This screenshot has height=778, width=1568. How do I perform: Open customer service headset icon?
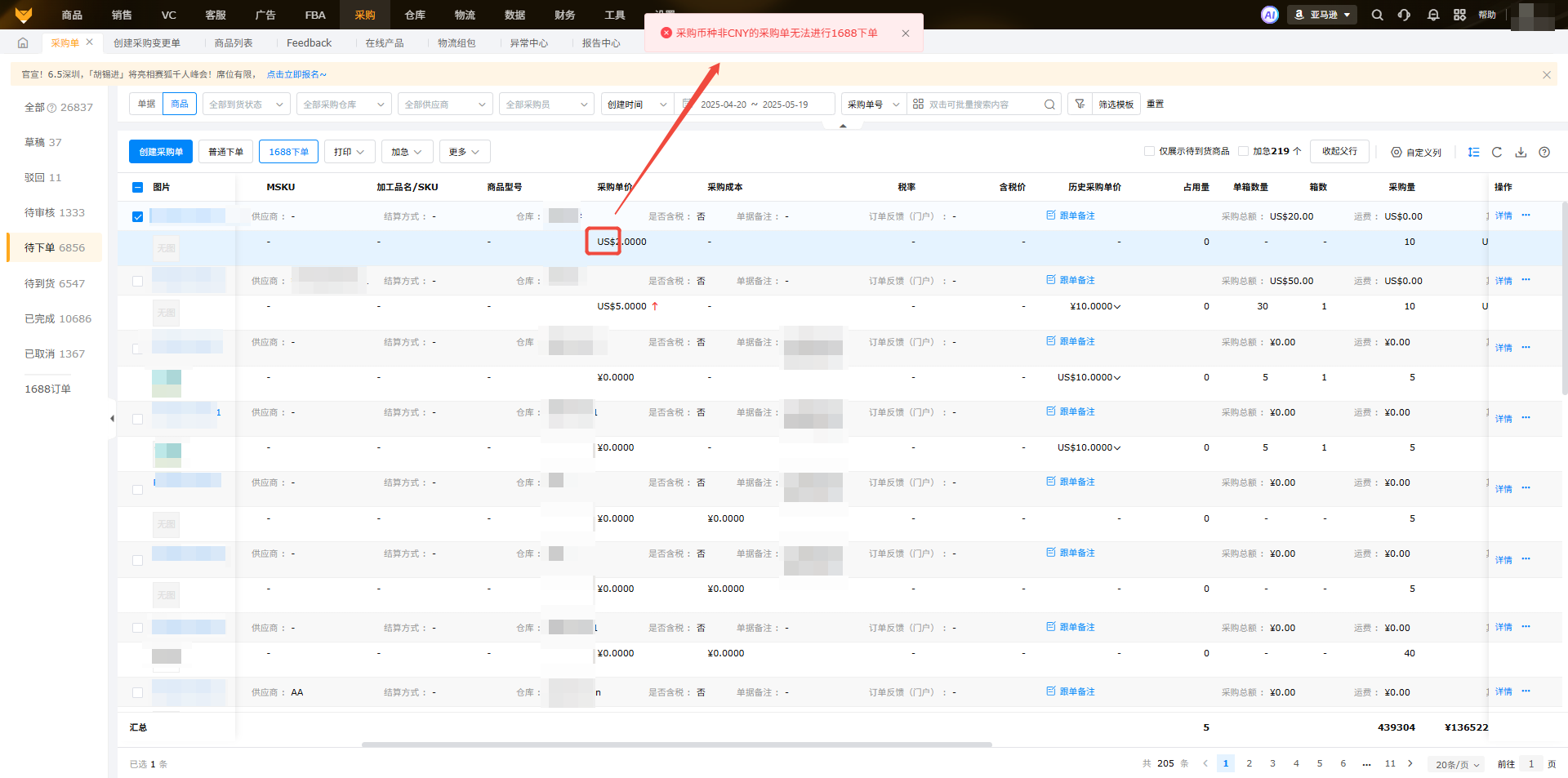(x=1404, y=15)
